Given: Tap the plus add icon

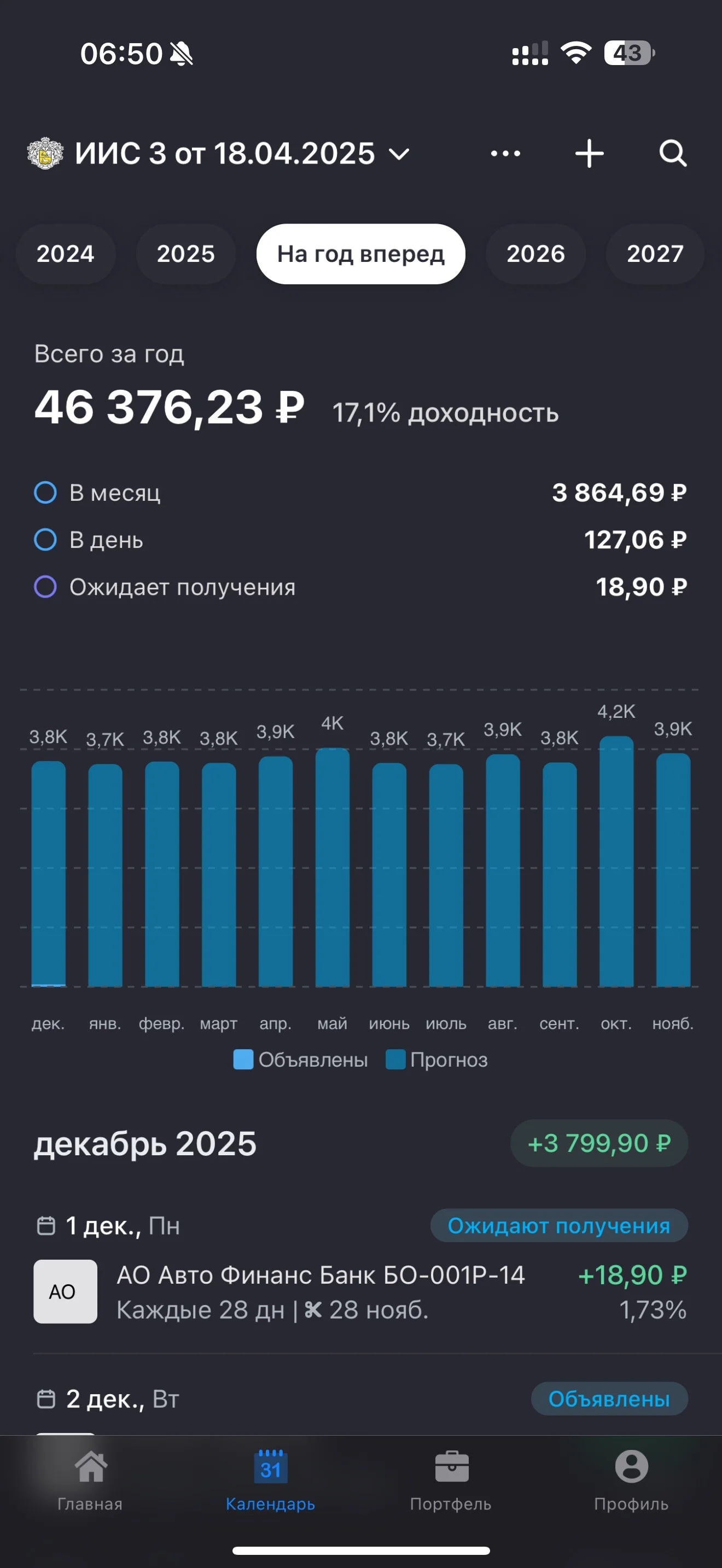Looking at the screenshot, I should point(589,154).
